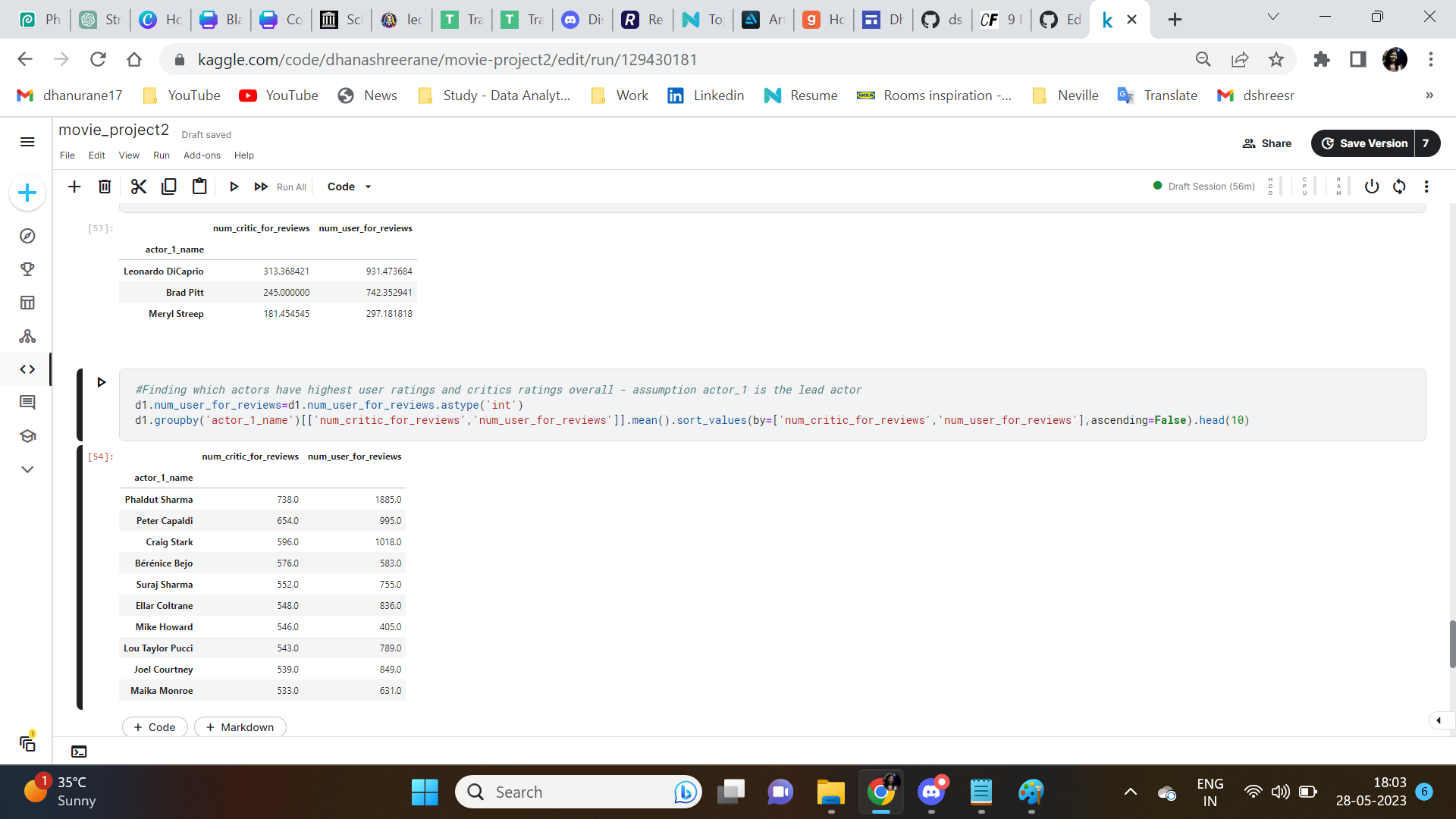
Task: Collapse the right panel with arrow chevron
Action: [1438, 720]
